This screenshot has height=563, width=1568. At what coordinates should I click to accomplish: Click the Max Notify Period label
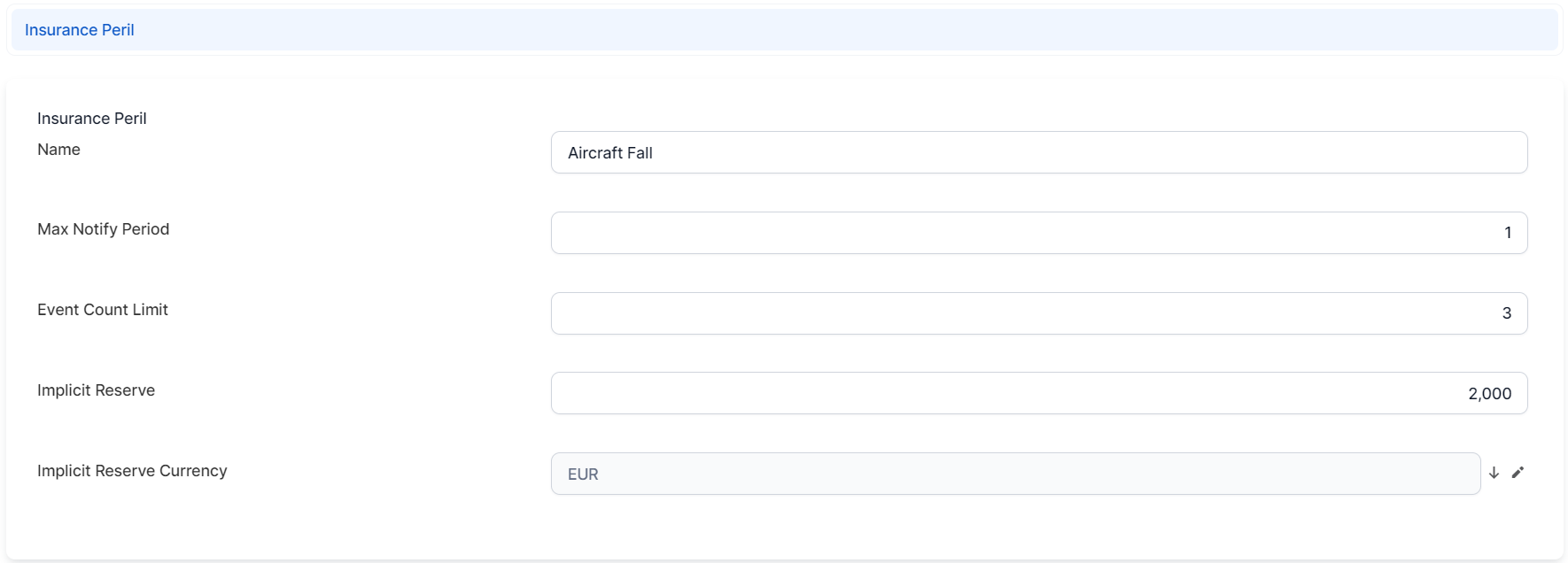(x=103, y=229)
